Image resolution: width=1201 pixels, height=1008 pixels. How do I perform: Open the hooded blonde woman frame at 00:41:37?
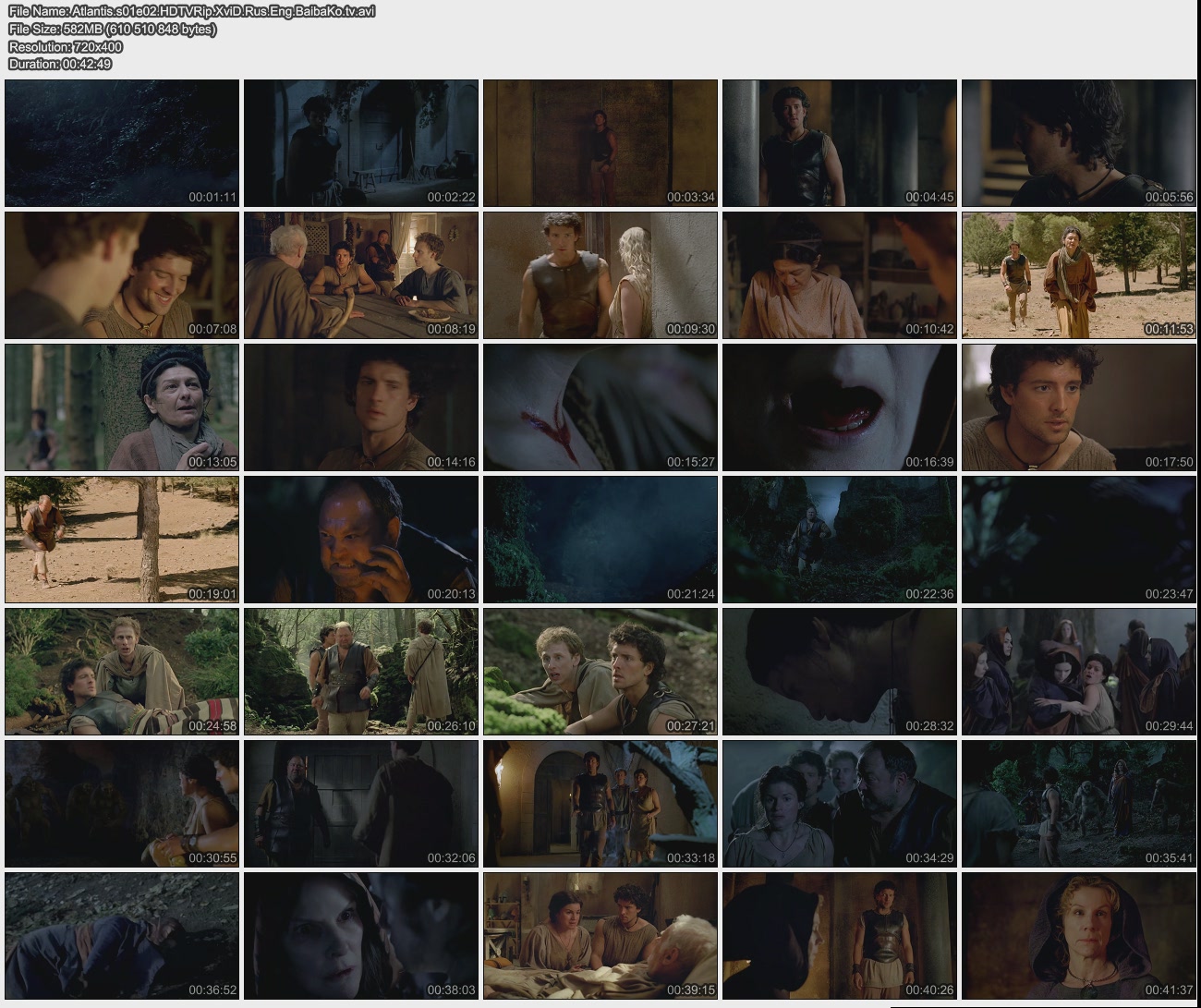(1078, 936)
